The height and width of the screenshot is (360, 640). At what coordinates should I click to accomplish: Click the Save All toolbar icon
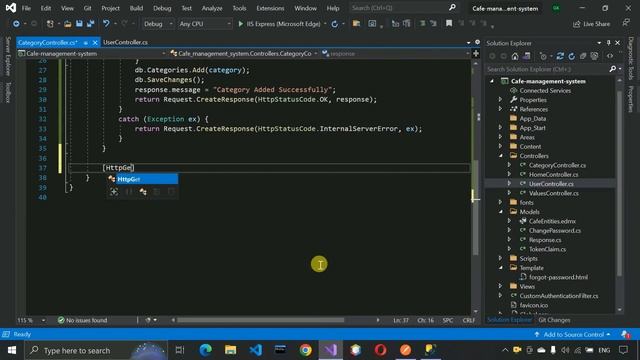(x=90, y=24)
